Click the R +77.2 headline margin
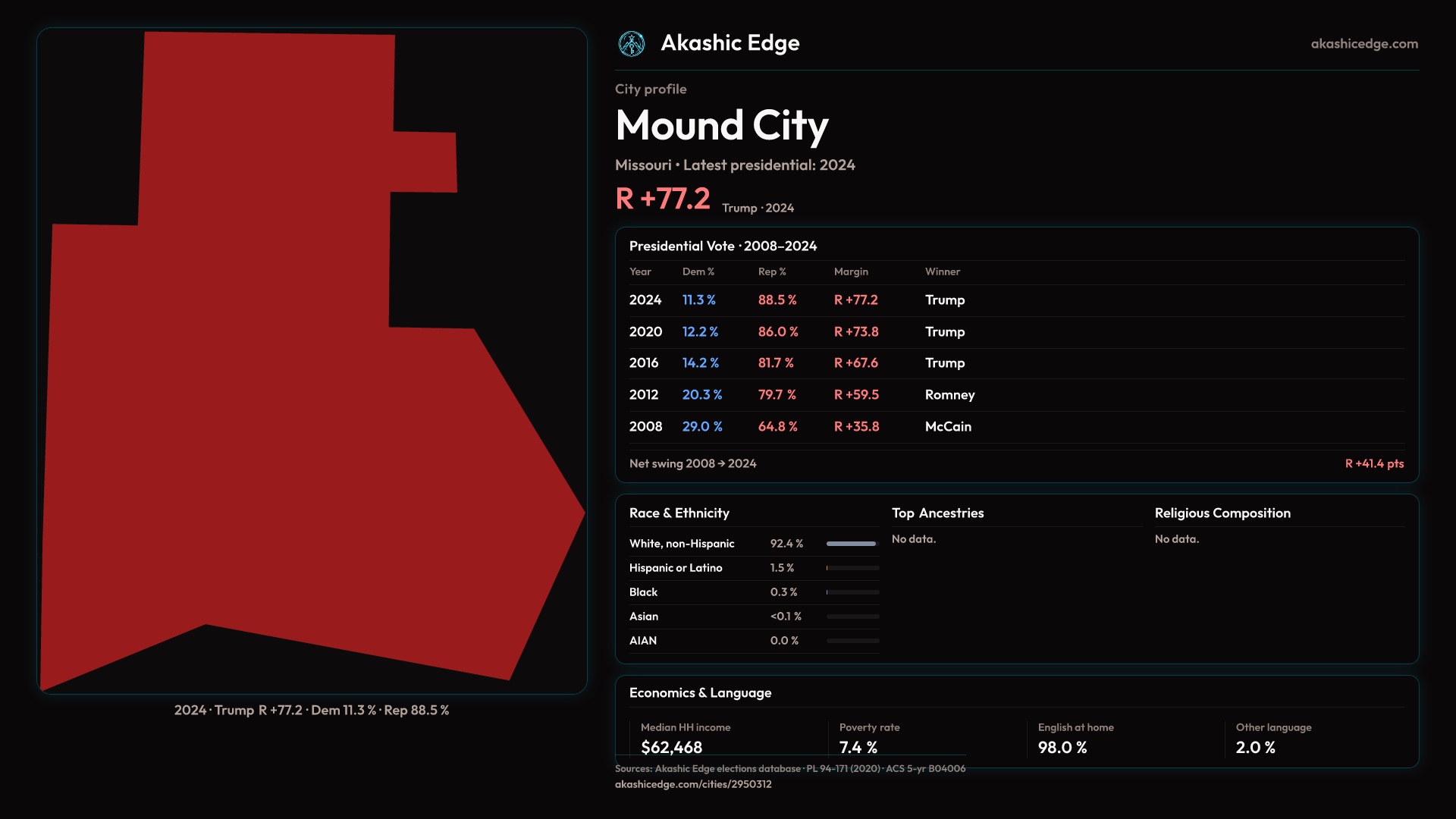Image resolution: width=1456 pixels, height=819 pixels. pos(662,199)
